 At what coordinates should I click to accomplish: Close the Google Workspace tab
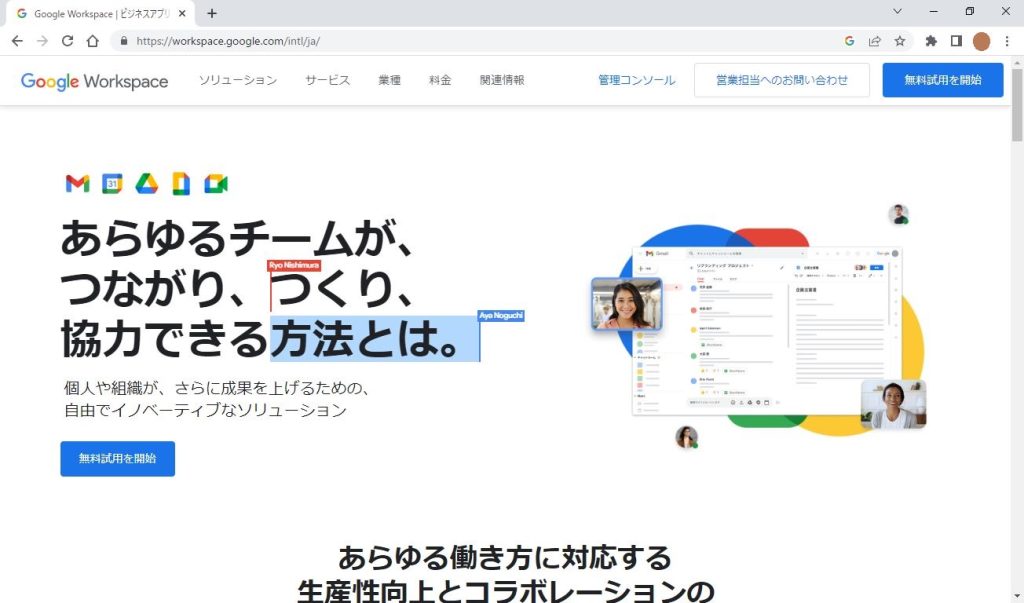point(182,13)
